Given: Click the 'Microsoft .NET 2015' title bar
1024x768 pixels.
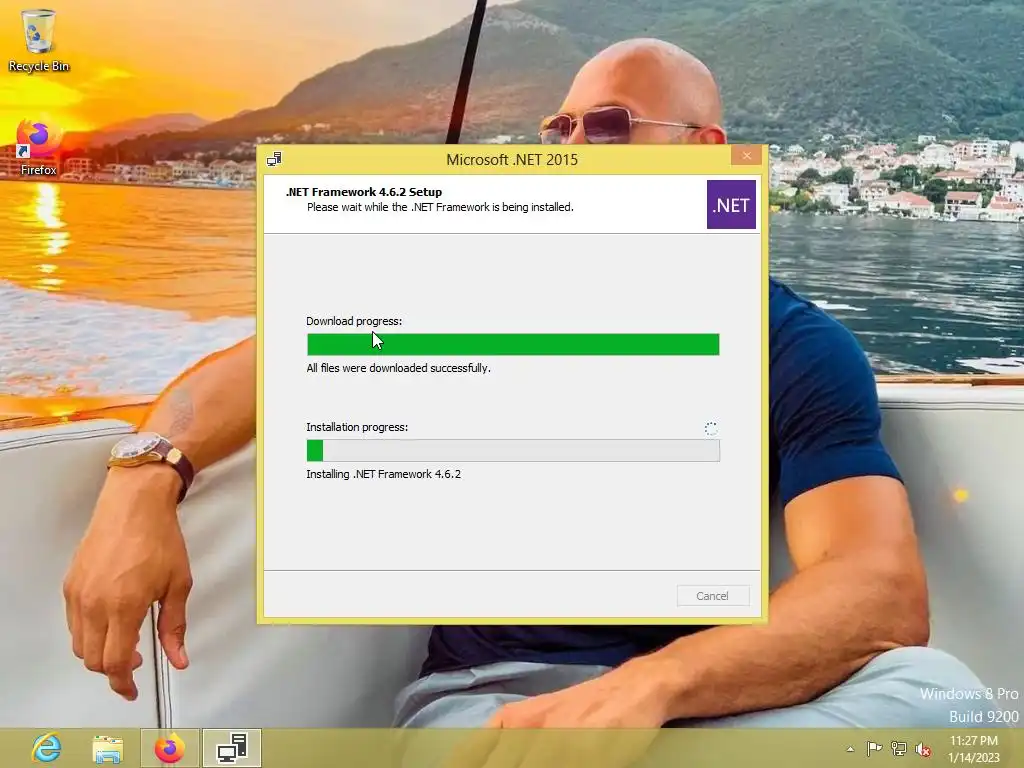Looking at the screenshot, I should (x=512, y=159).
